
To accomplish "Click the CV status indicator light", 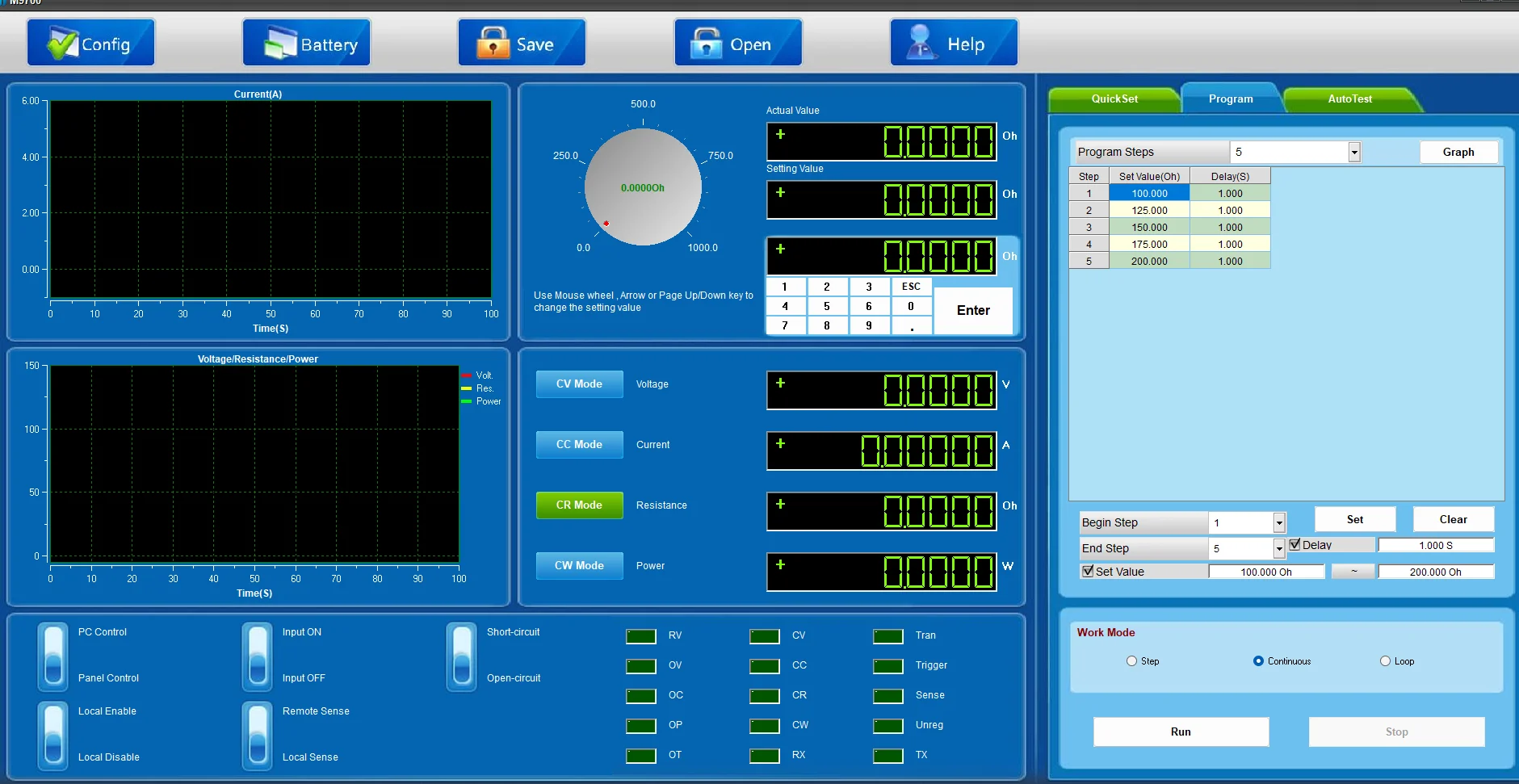I will [x=764, y=636].
